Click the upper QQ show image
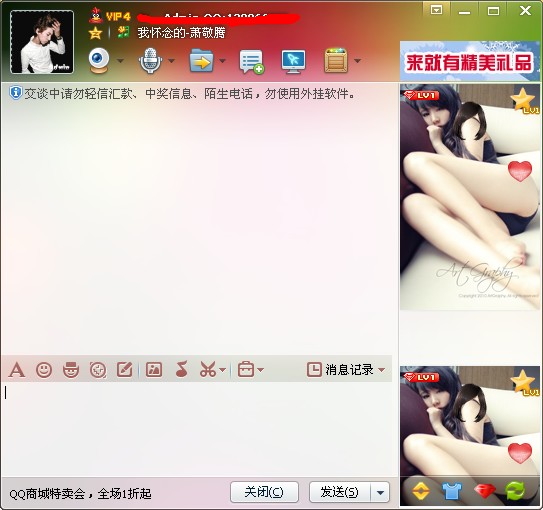This screenshot has height=510, width=543. 470,197
